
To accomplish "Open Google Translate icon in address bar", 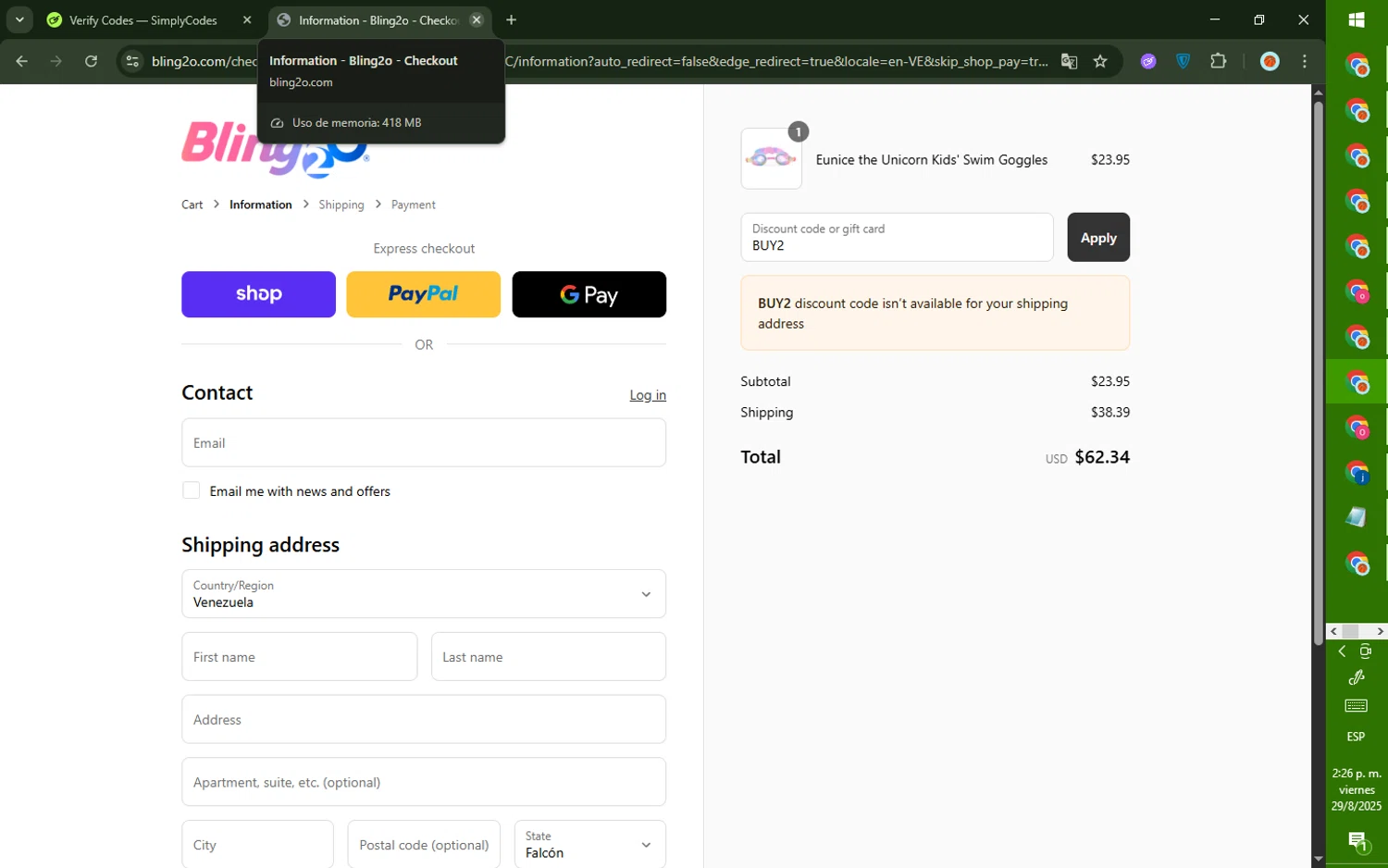I will (1069, 61).
